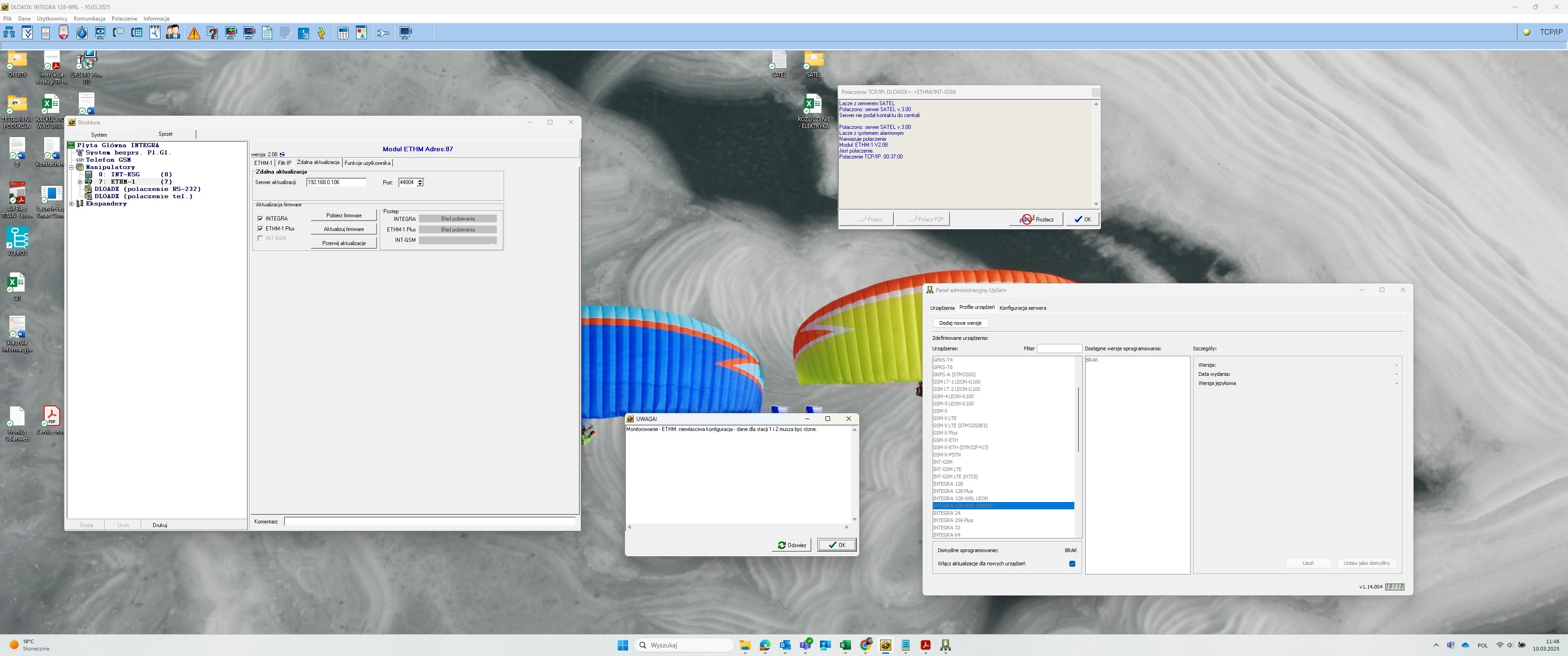Open the warning triangle troubles icon
The image size is (1568, 656).
click(194, 33)
